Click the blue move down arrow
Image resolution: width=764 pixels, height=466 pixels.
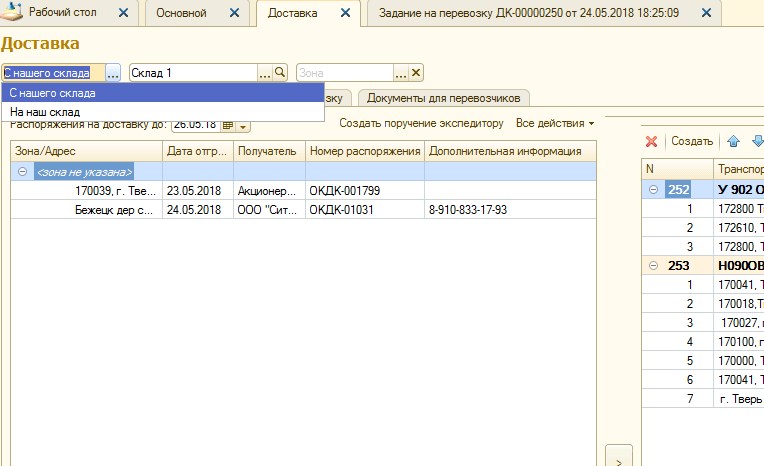757,142
